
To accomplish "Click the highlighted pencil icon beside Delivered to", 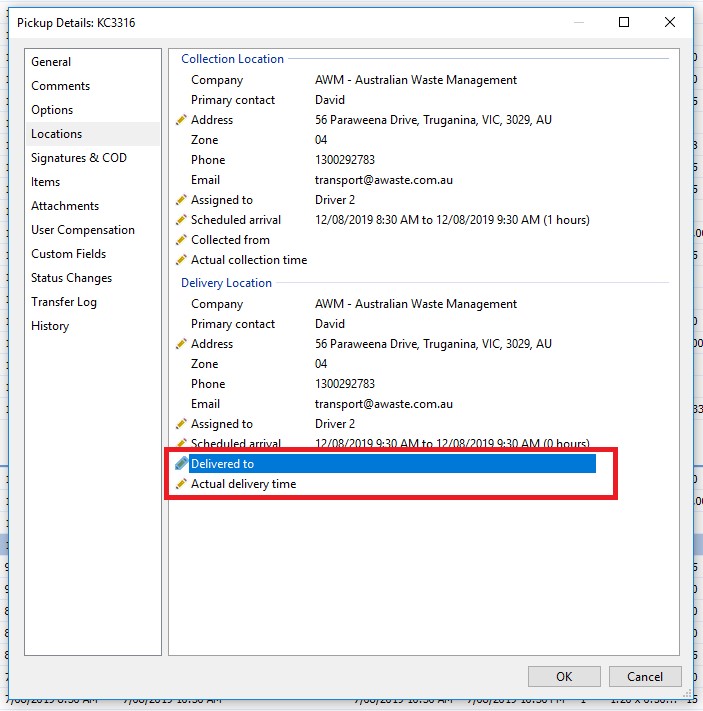I will coord(181,463).
